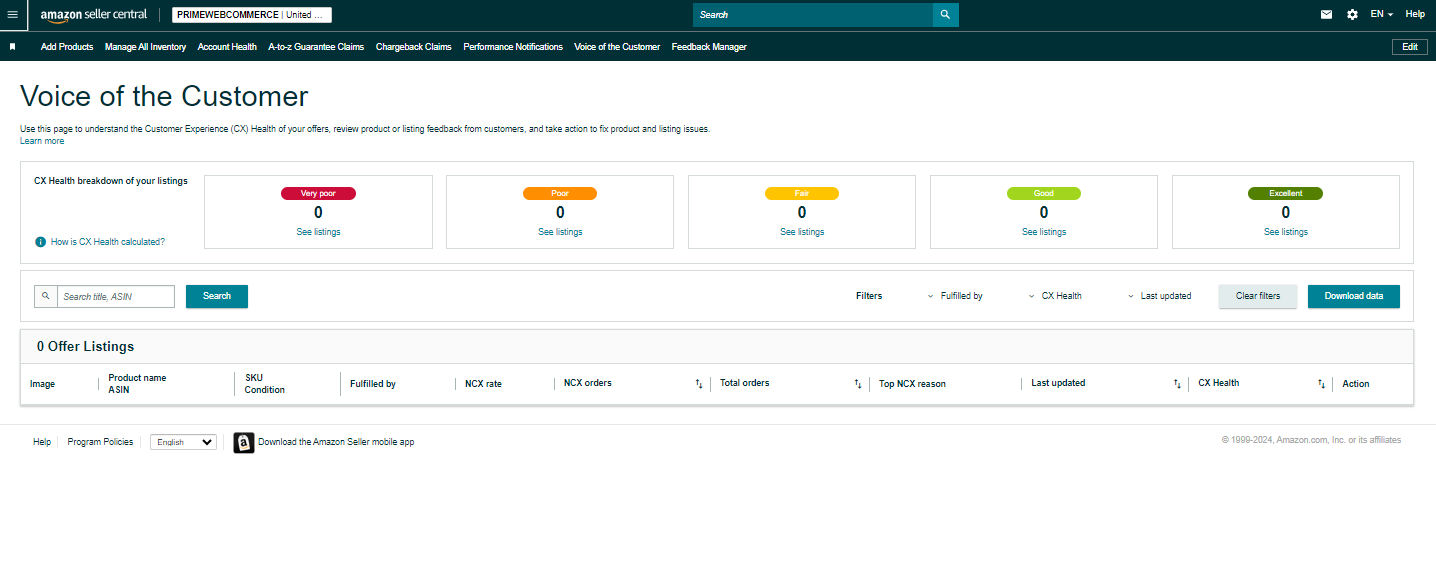
Task: Open Program Policies footer link
Action: pos(100,442)
